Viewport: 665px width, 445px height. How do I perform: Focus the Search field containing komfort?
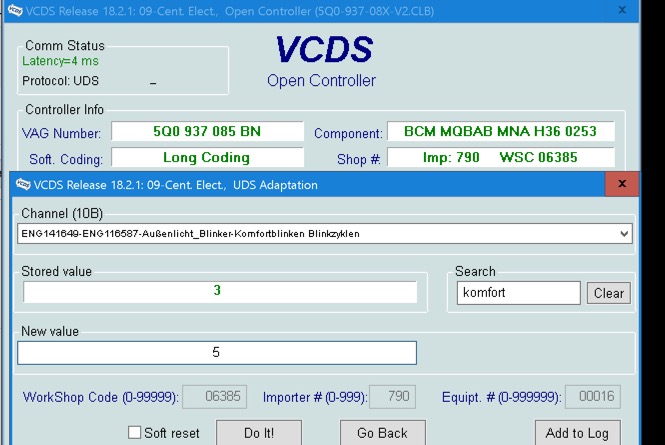pos(517,293)
